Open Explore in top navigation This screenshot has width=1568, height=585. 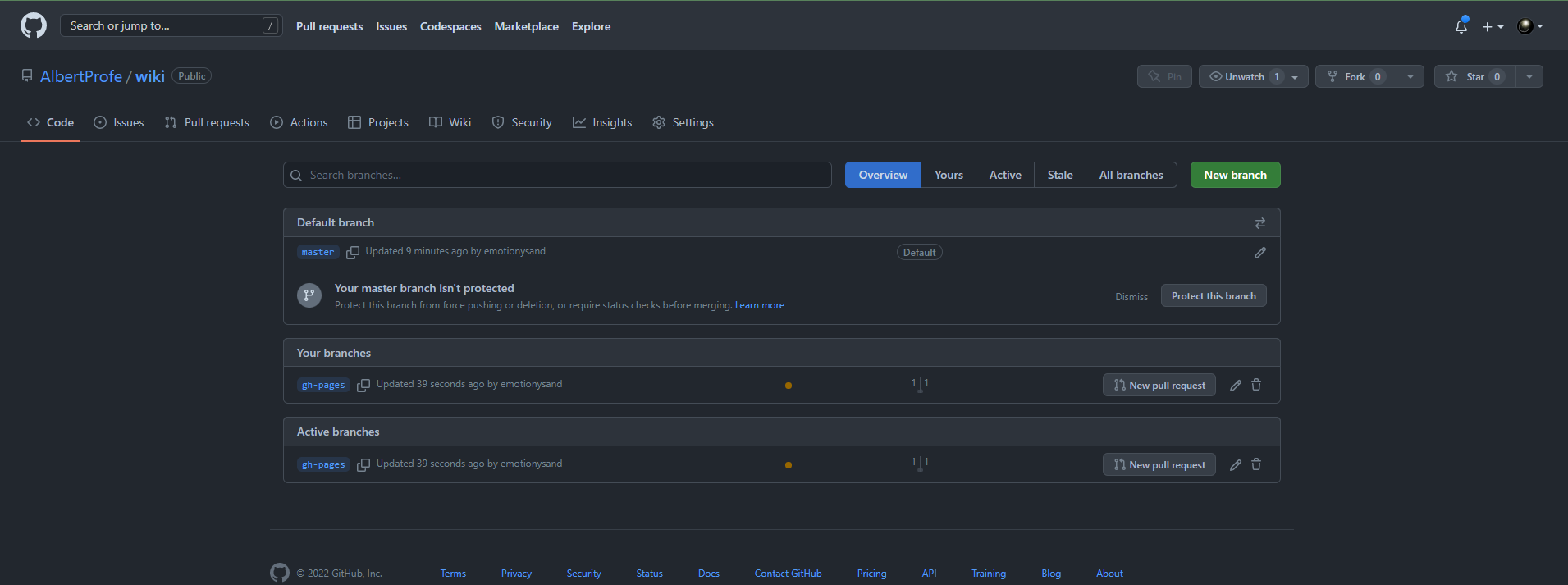[591, 26]
